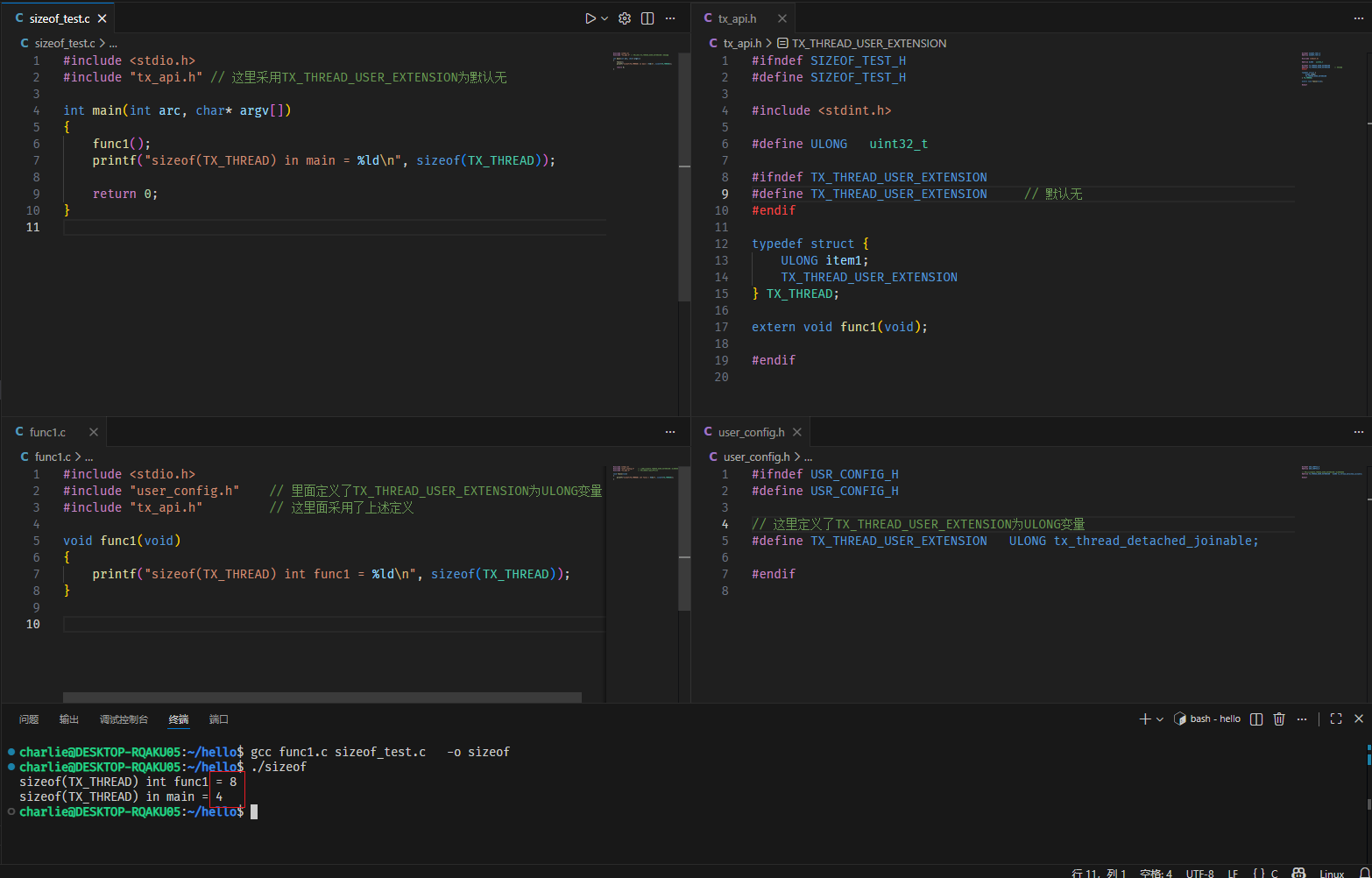Switch to the 问题 panel tab
Image resolution: width=1372 pixels, height=878 pixels.
pos(29,719)
